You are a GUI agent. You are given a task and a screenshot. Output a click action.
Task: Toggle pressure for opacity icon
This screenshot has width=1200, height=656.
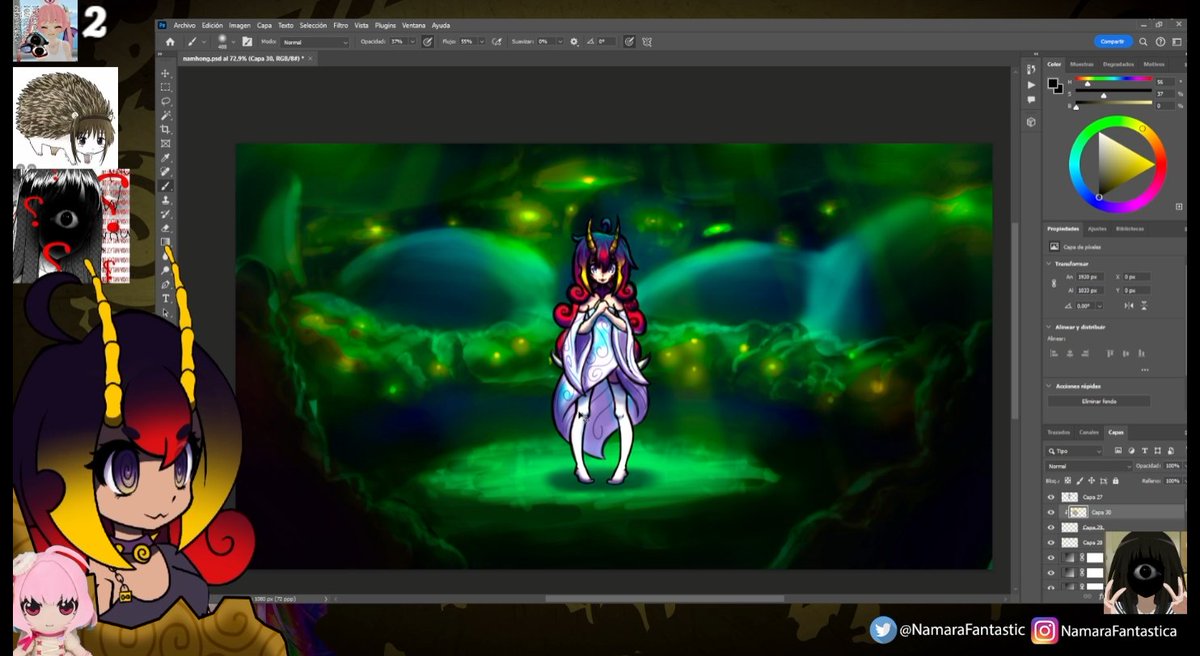[x=427, y=42]
